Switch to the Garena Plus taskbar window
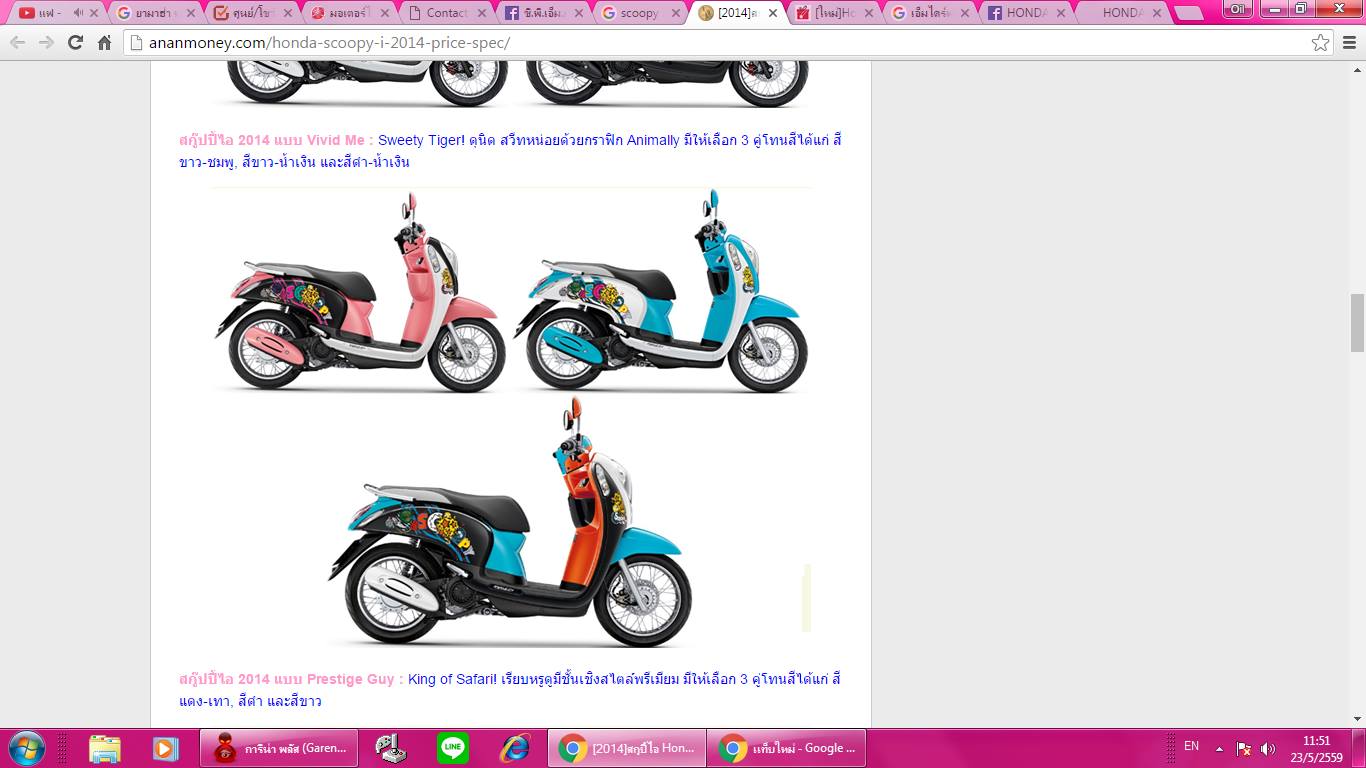Screen dimensions: 1366x768 [279, 748]
